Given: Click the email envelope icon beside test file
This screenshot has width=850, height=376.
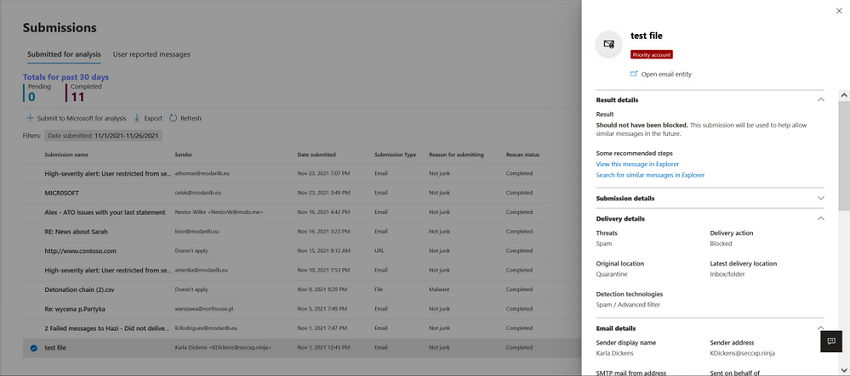Looking at the screenshot, I should point(609,44).
